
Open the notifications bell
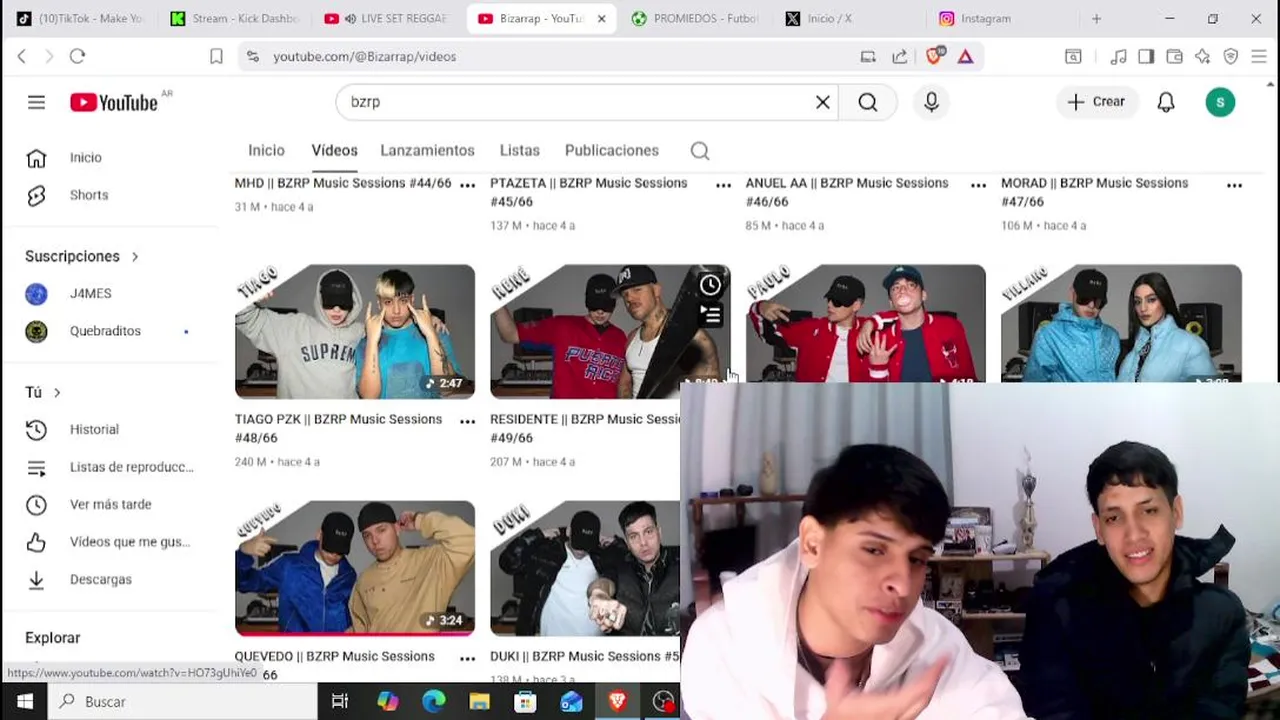(1166, 102)
